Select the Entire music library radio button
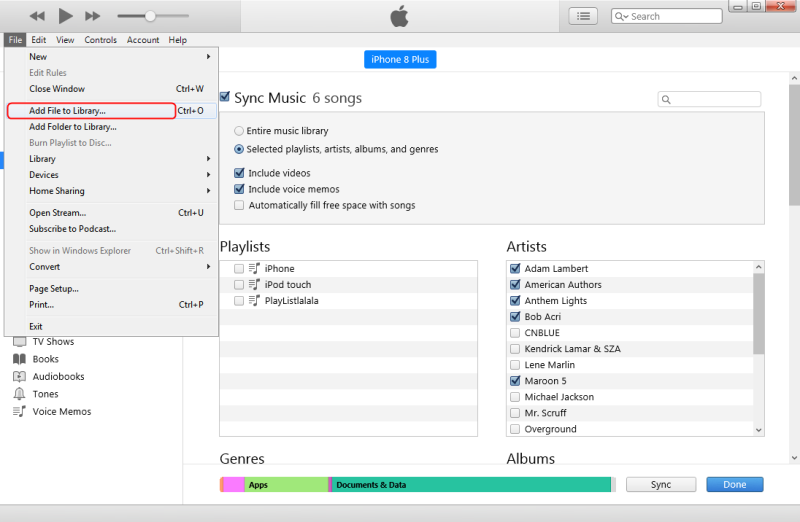 [239, 131]
